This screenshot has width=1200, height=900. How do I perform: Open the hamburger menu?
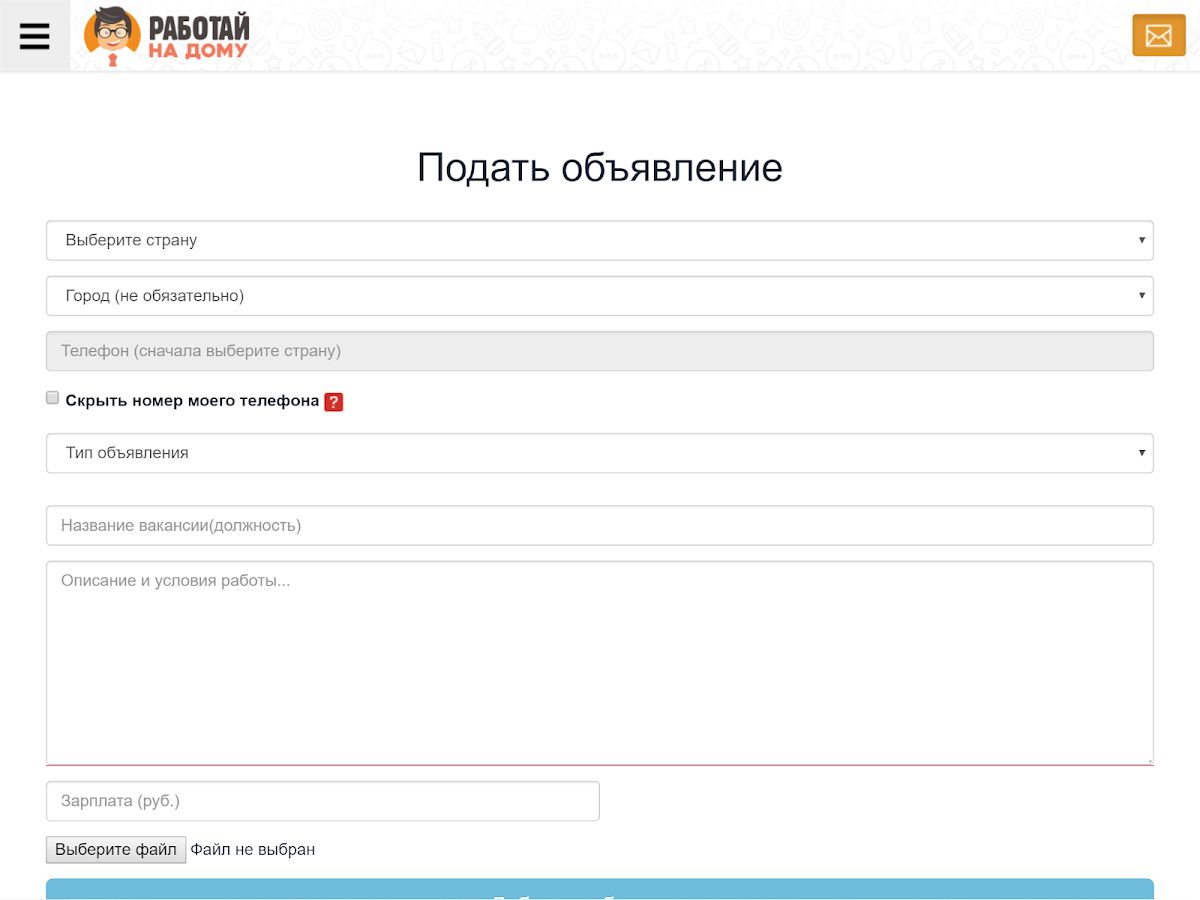[x=35, y=36]
